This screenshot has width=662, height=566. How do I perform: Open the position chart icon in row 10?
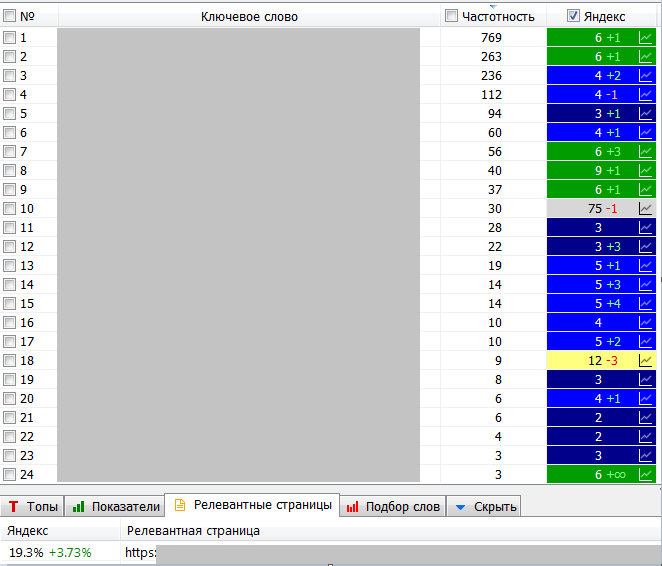(x=645, y=209)
